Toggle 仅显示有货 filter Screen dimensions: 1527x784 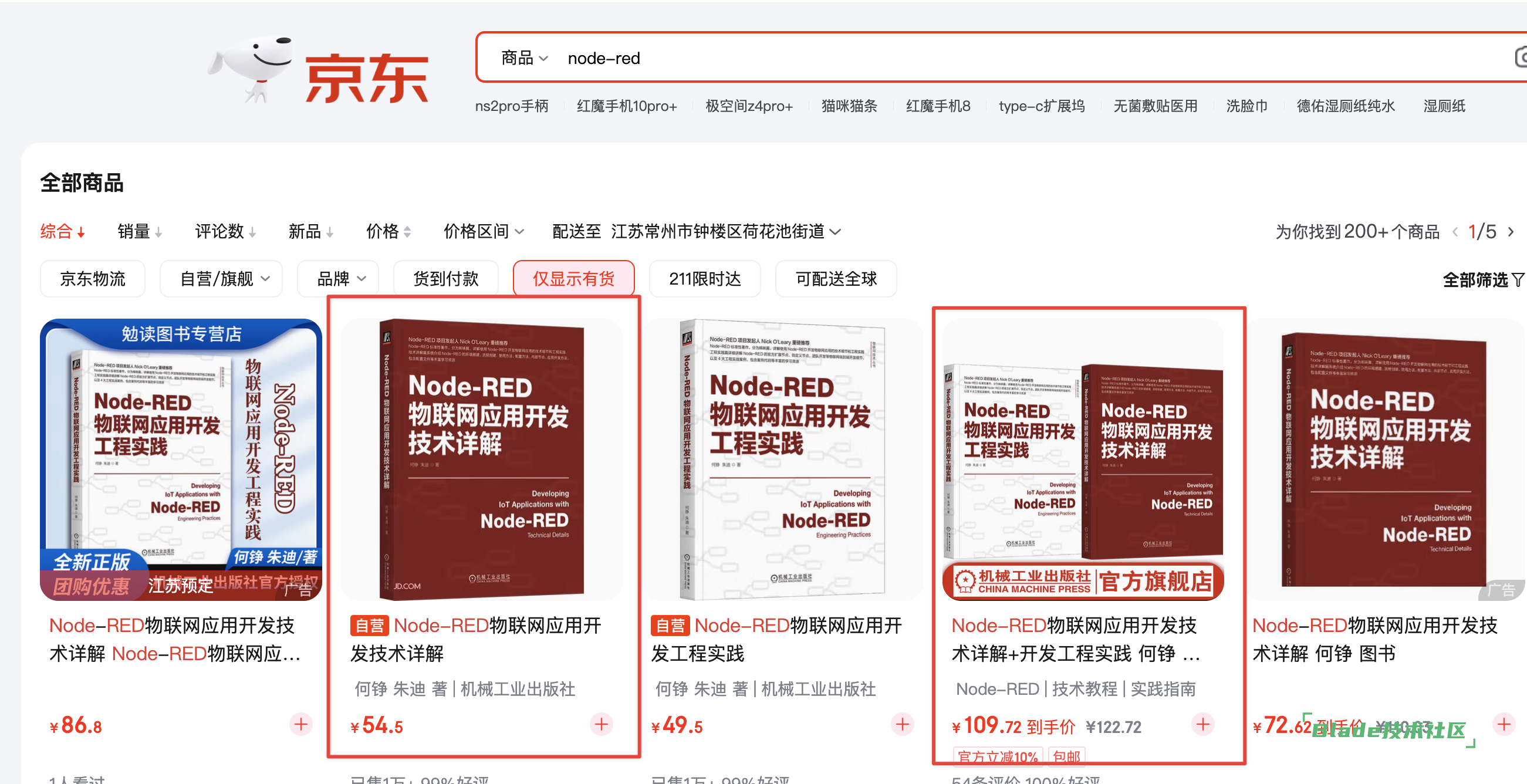tap(573, 279)
